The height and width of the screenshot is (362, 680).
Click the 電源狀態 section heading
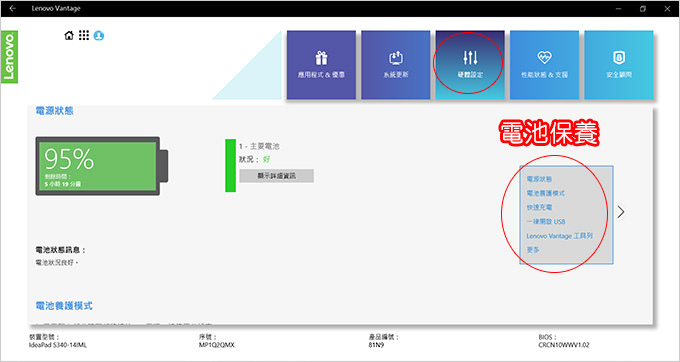(54, 111)
